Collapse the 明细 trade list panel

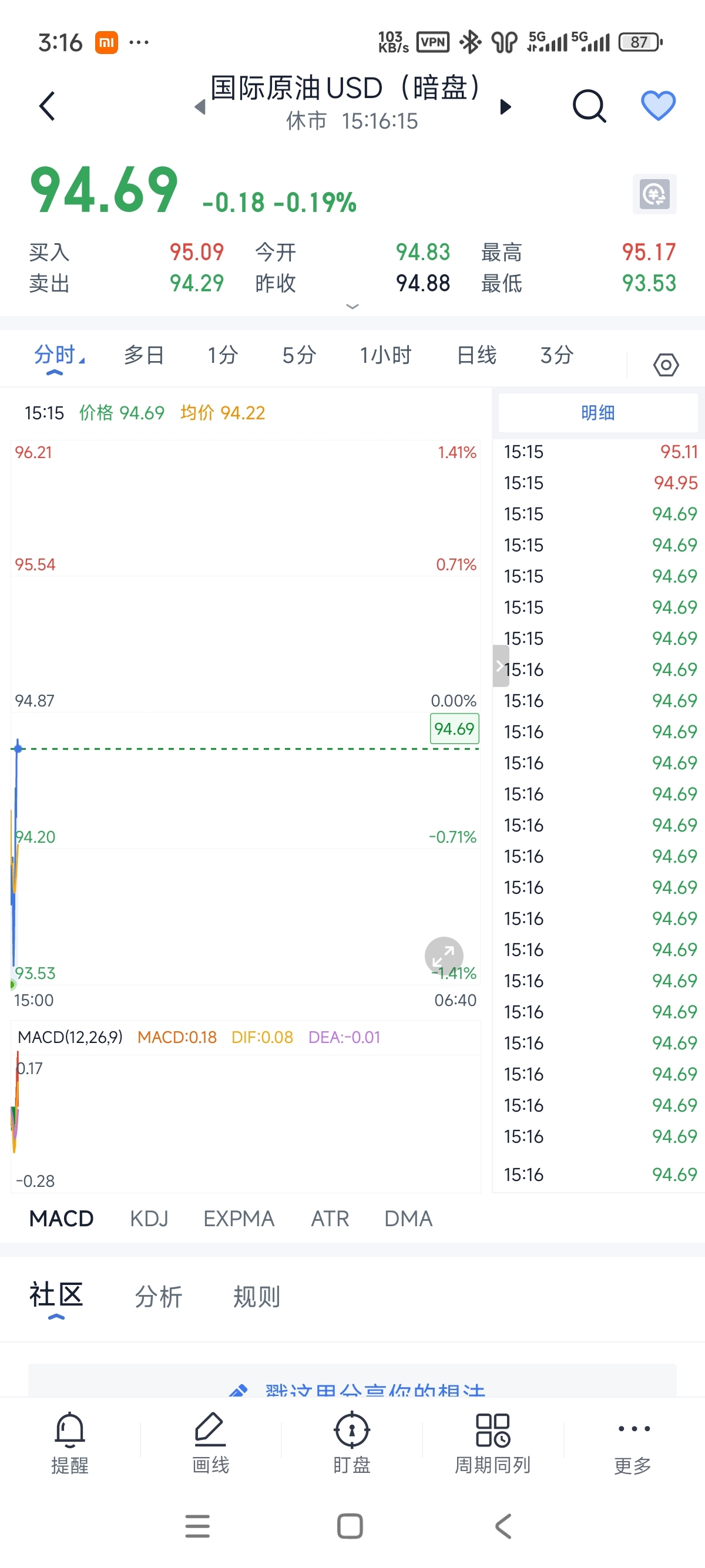[x=501, y=666]
